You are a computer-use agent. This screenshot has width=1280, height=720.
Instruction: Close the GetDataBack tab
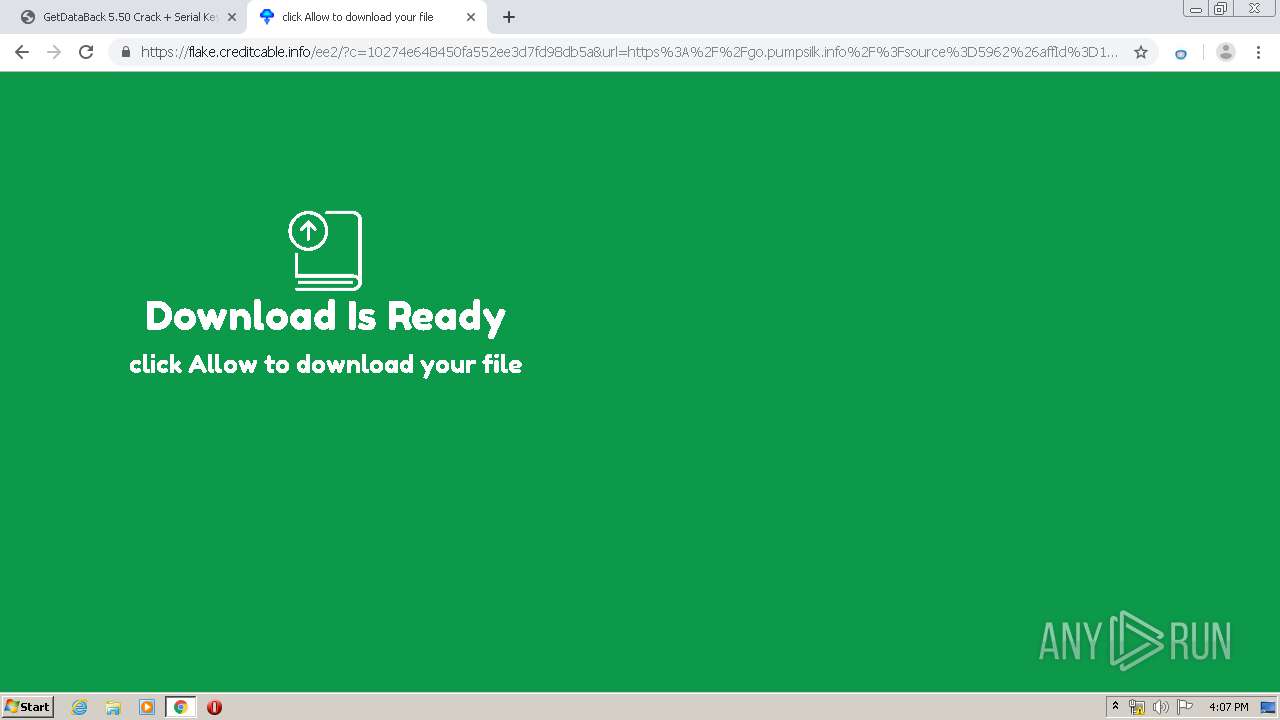(231, 17)
